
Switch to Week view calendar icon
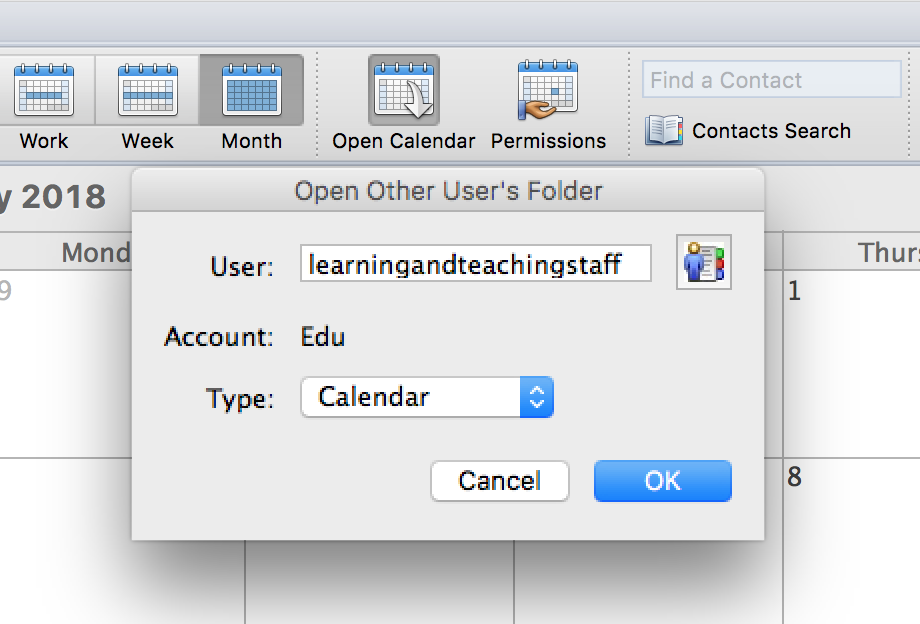point(148,90)
